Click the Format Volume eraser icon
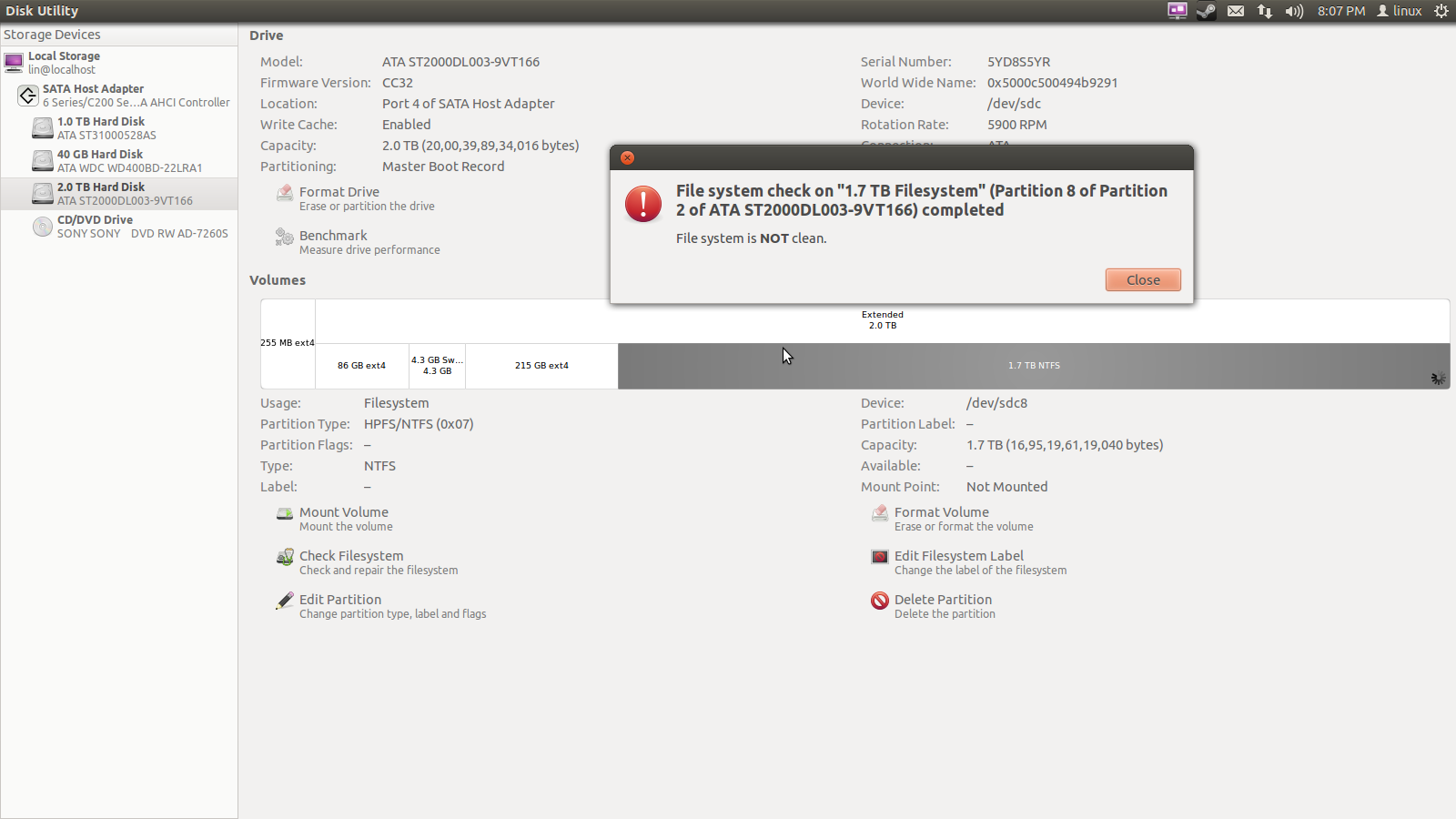Viewport: 1456px width, 819px height. coord(879,513)
